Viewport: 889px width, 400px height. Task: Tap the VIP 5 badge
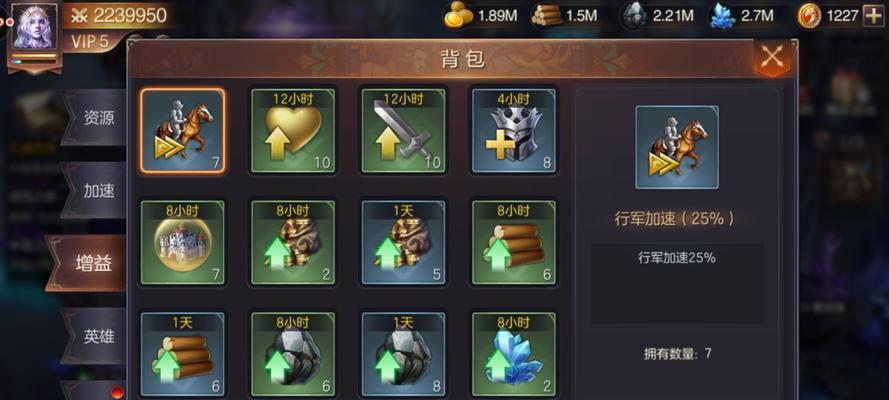[x=91, y=41]
